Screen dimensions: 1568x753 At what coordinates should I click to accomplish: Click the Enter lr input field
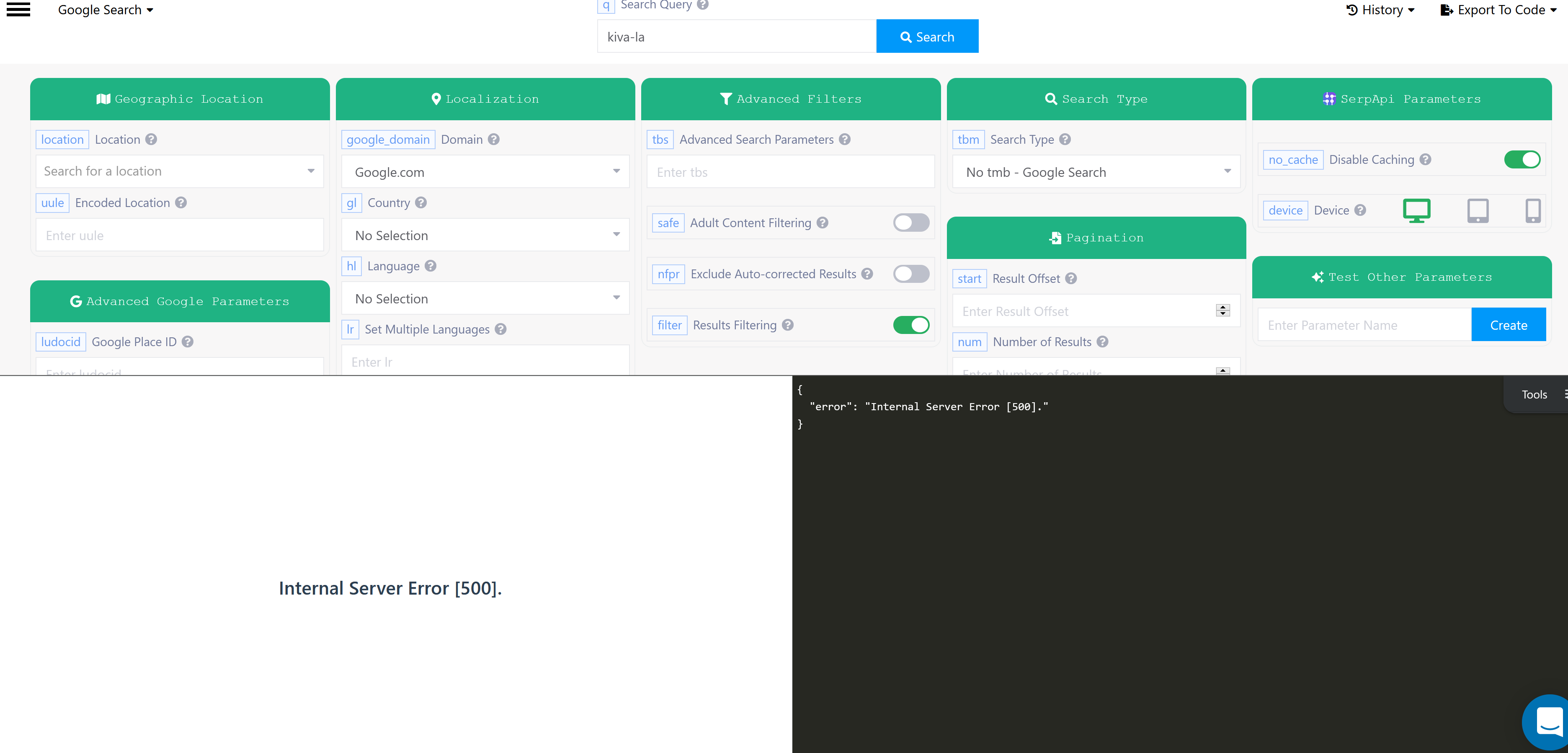pyautogui.click(x=485, y=361)
